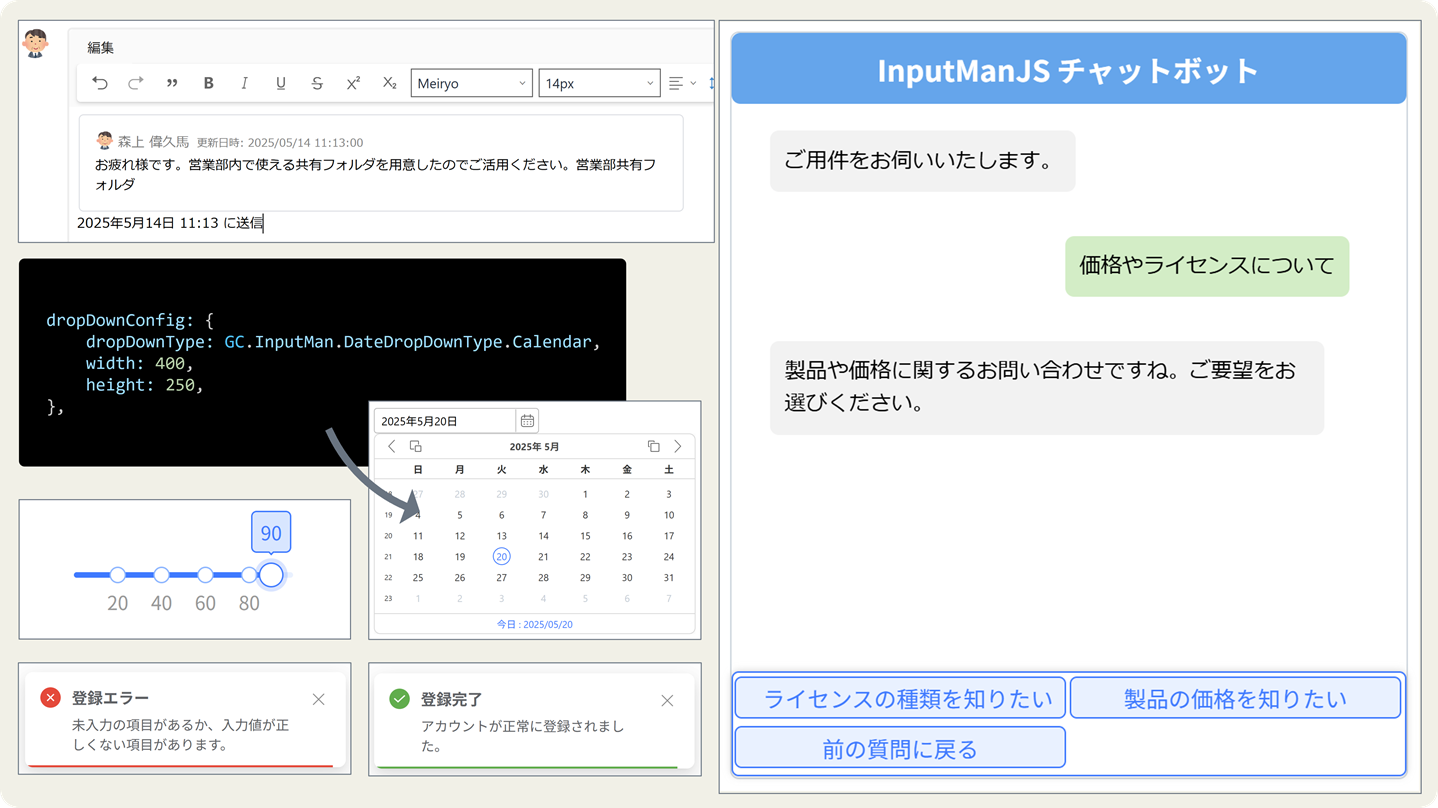
Task: Open the text alignment dropdown
Action: 682,84
